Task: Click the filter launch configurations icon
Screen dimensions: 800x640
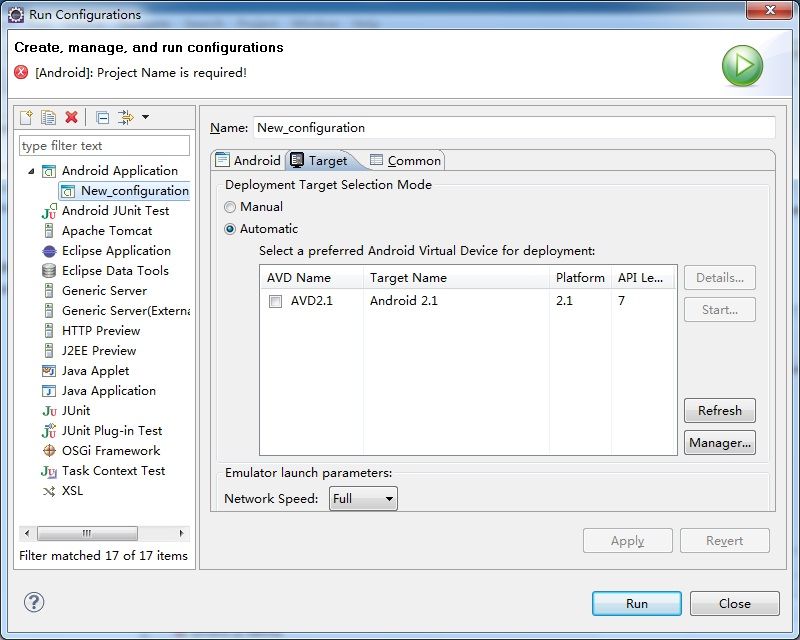Action: [x=126, y=117]
